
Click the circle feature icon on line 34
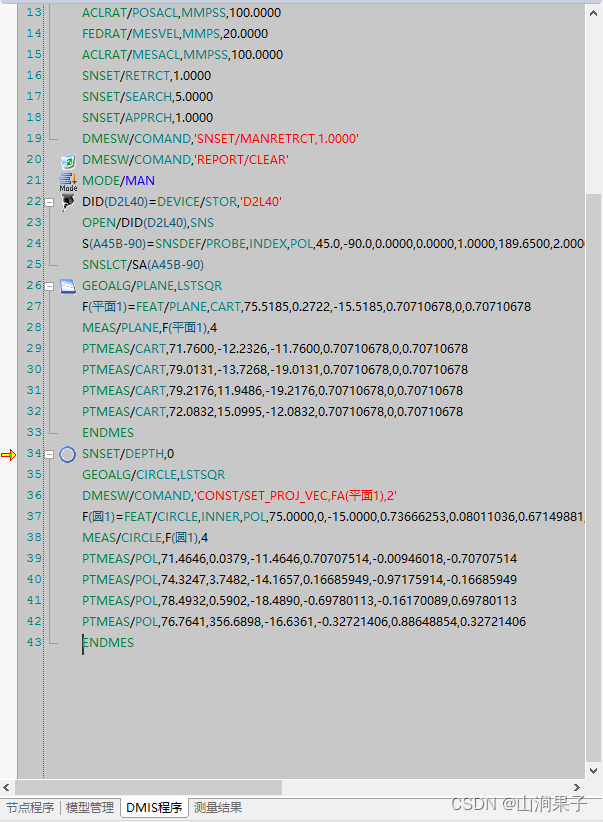(x=68, y=455)
